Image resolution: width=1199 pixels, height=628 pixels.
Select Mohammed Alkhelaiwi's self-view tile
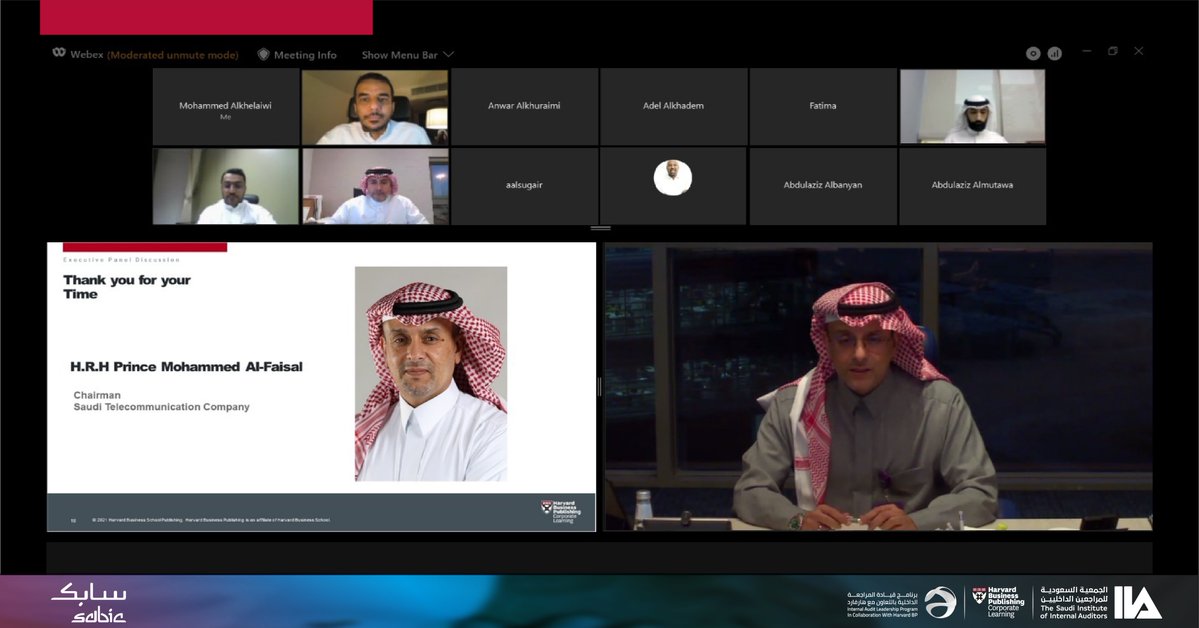coord(225,106)
